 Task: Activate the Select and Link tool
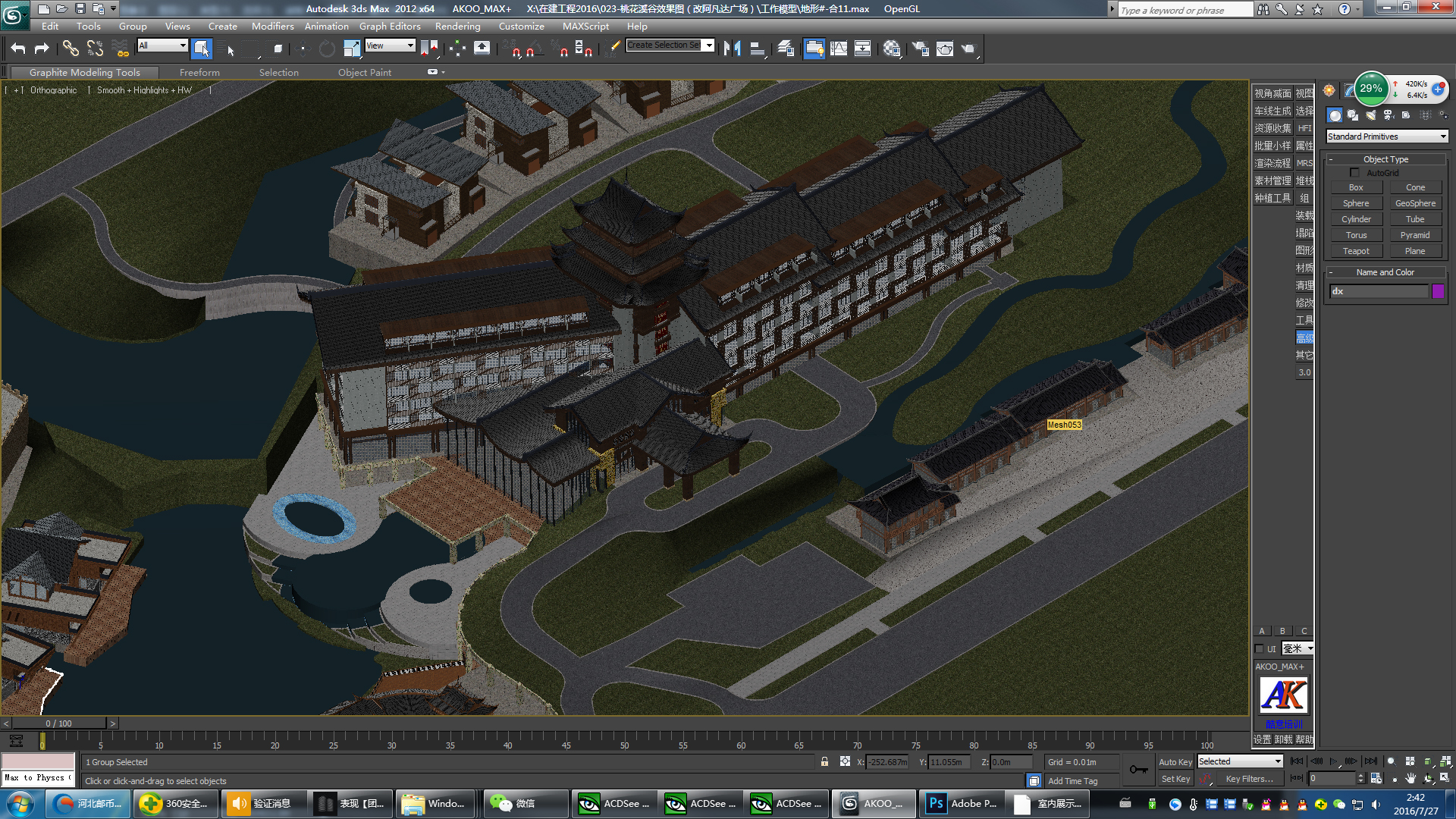(71, 49)
